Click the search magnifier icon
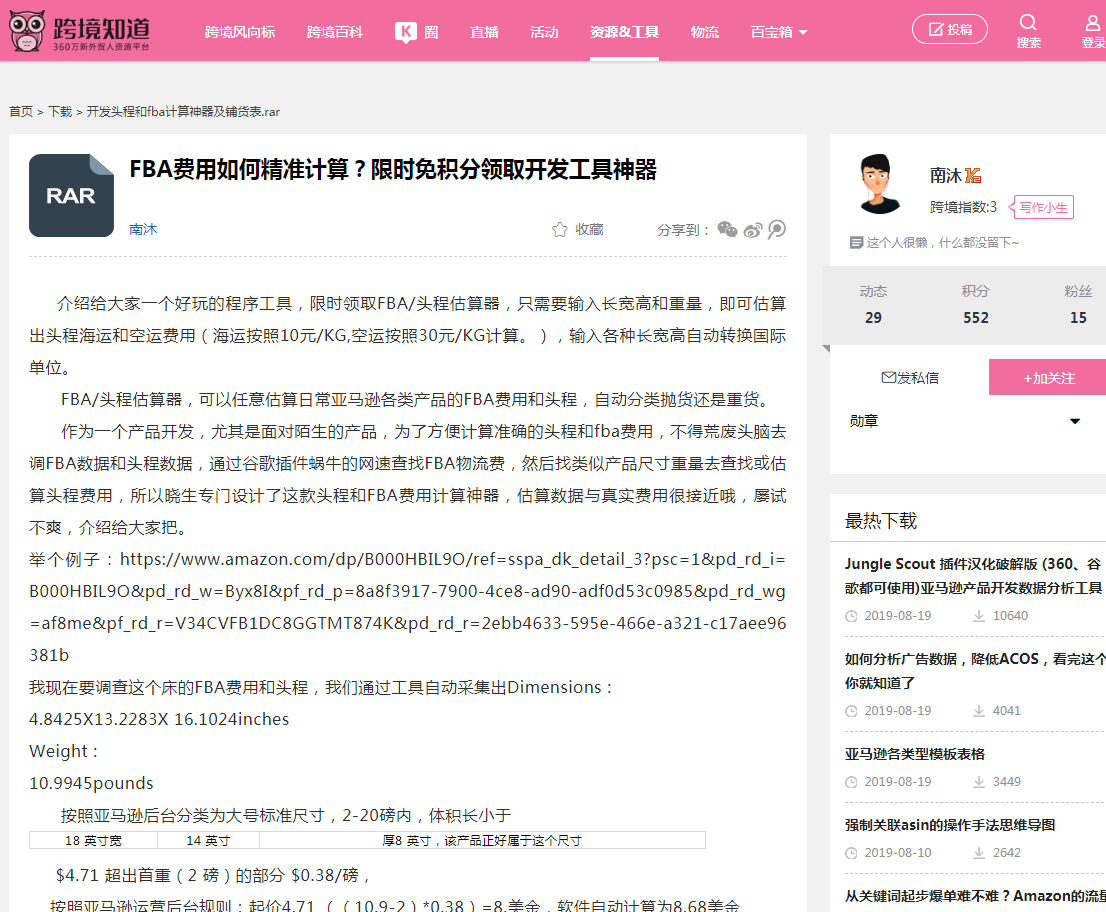This screenshot has height=912, width=1106. [x=1028, y=22]
